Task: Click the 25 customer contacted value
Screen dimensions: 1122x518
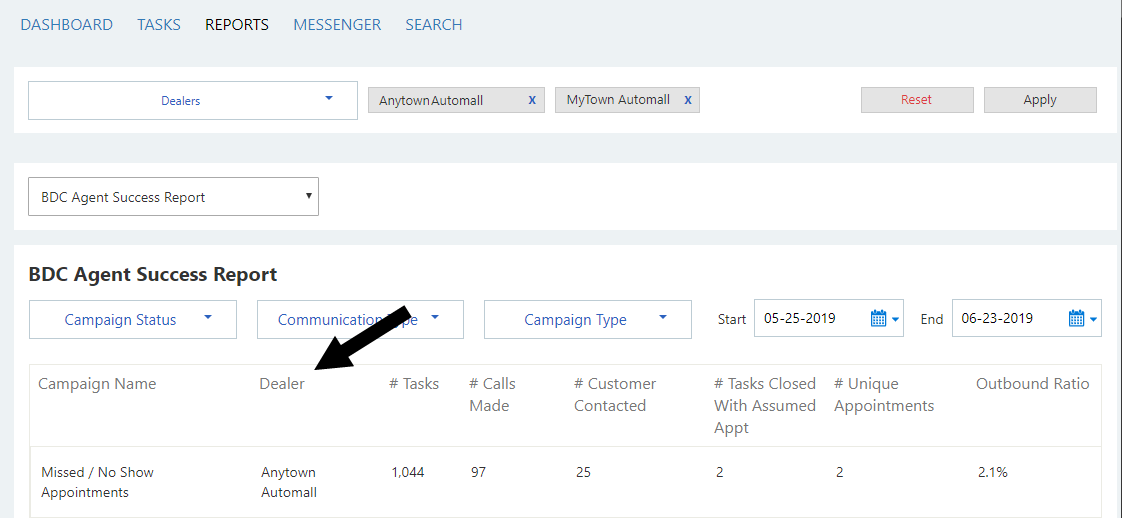Action: click(x=583, y=472)
